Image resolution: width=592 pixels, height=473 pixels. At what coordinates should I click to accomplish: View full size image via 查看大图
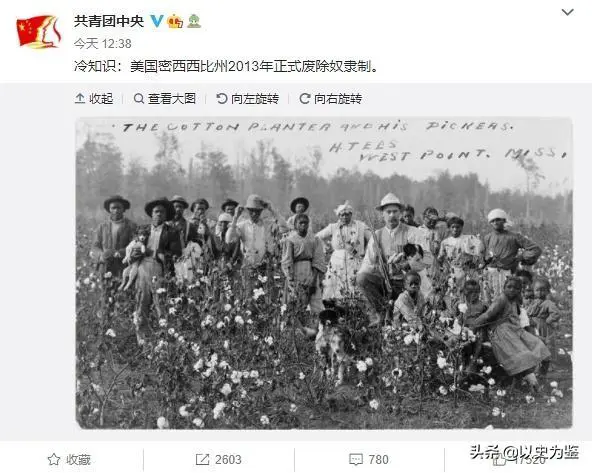click(165, 99)
